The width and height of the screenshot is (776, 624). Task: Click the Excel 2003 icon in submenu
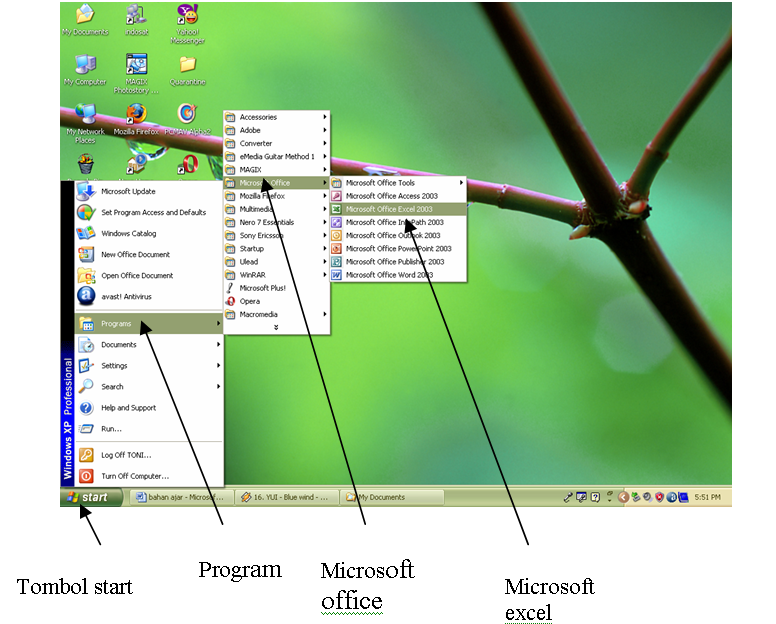pos(337,209)
